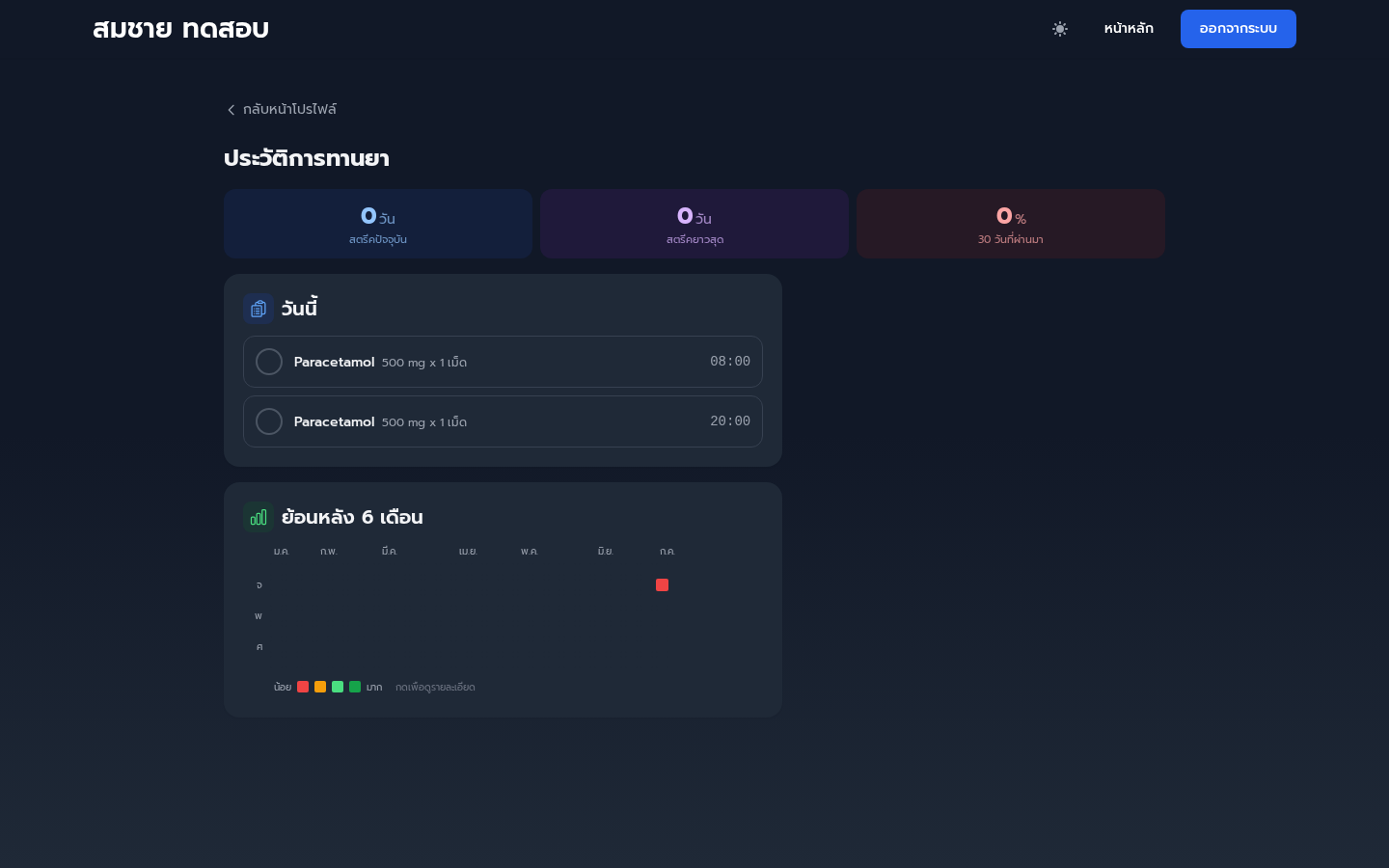Click the red legend swatch next to น้อย
1389x868 pixels.
point(303,687)
